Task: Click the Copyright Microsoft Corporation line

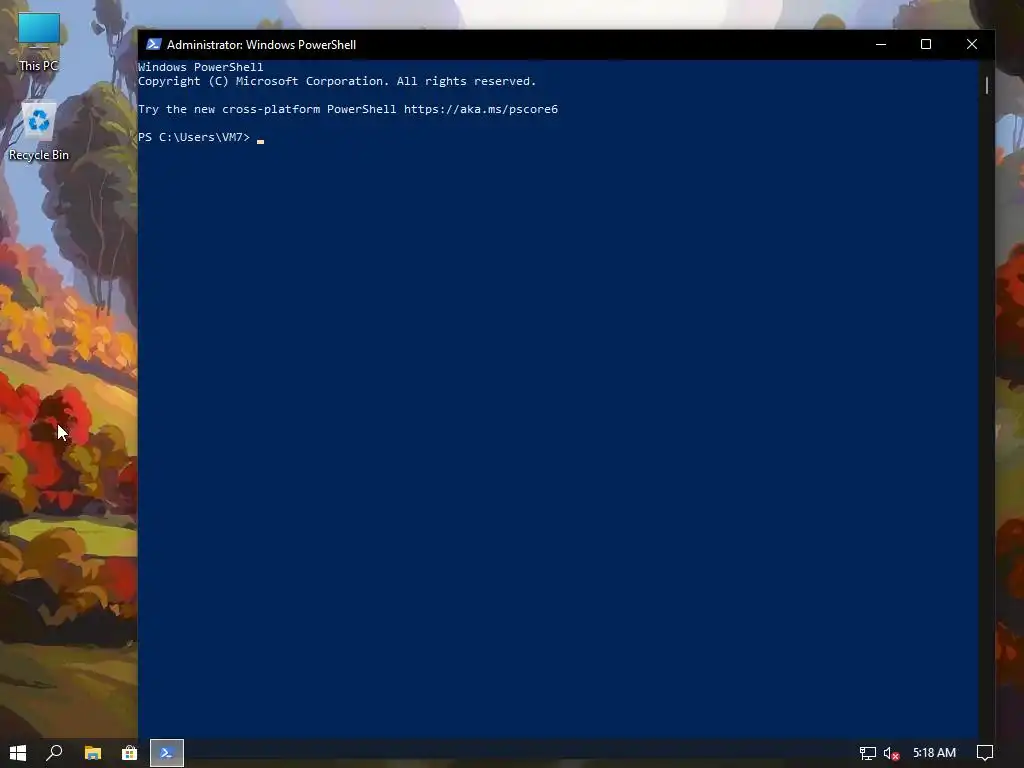Action: click(x=337, y=81)
